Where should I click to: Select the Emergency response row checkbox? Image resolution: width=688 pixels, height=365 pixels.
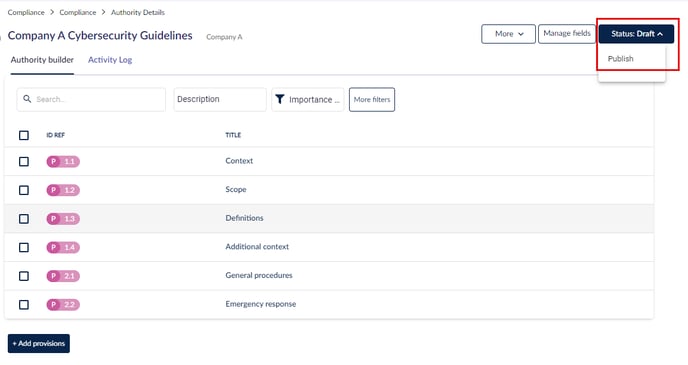24,304
